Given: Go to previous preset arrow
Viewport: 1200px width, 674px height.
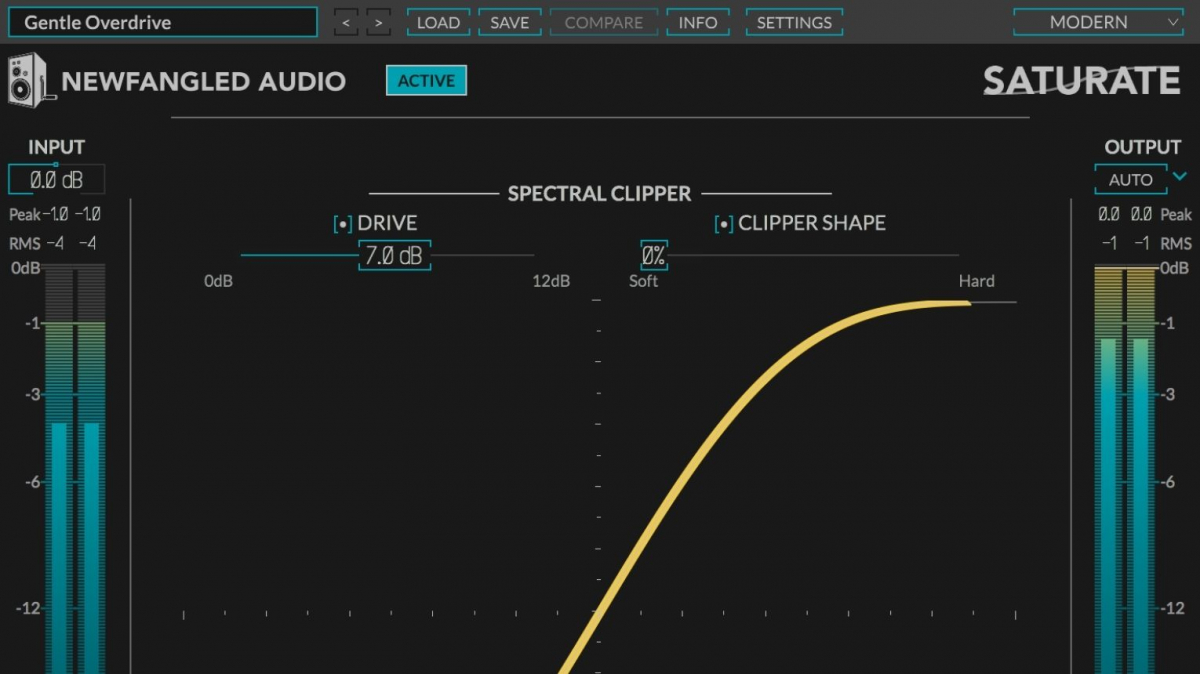Looking at the screenshot, I should (x=346, y=22).
